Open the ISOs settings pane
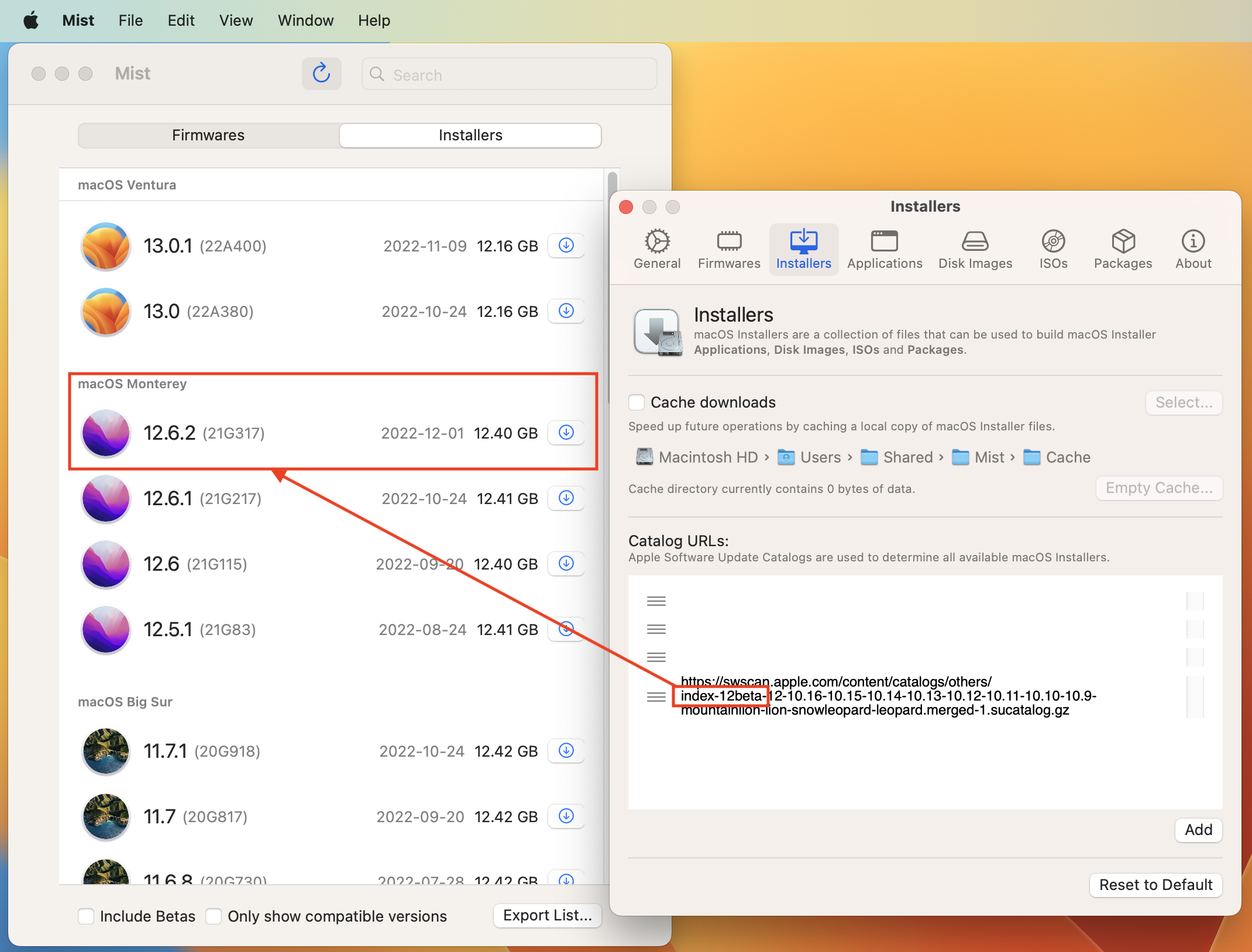The image size is (1252, 952). pyautogui.click(x=1053, y=249)
